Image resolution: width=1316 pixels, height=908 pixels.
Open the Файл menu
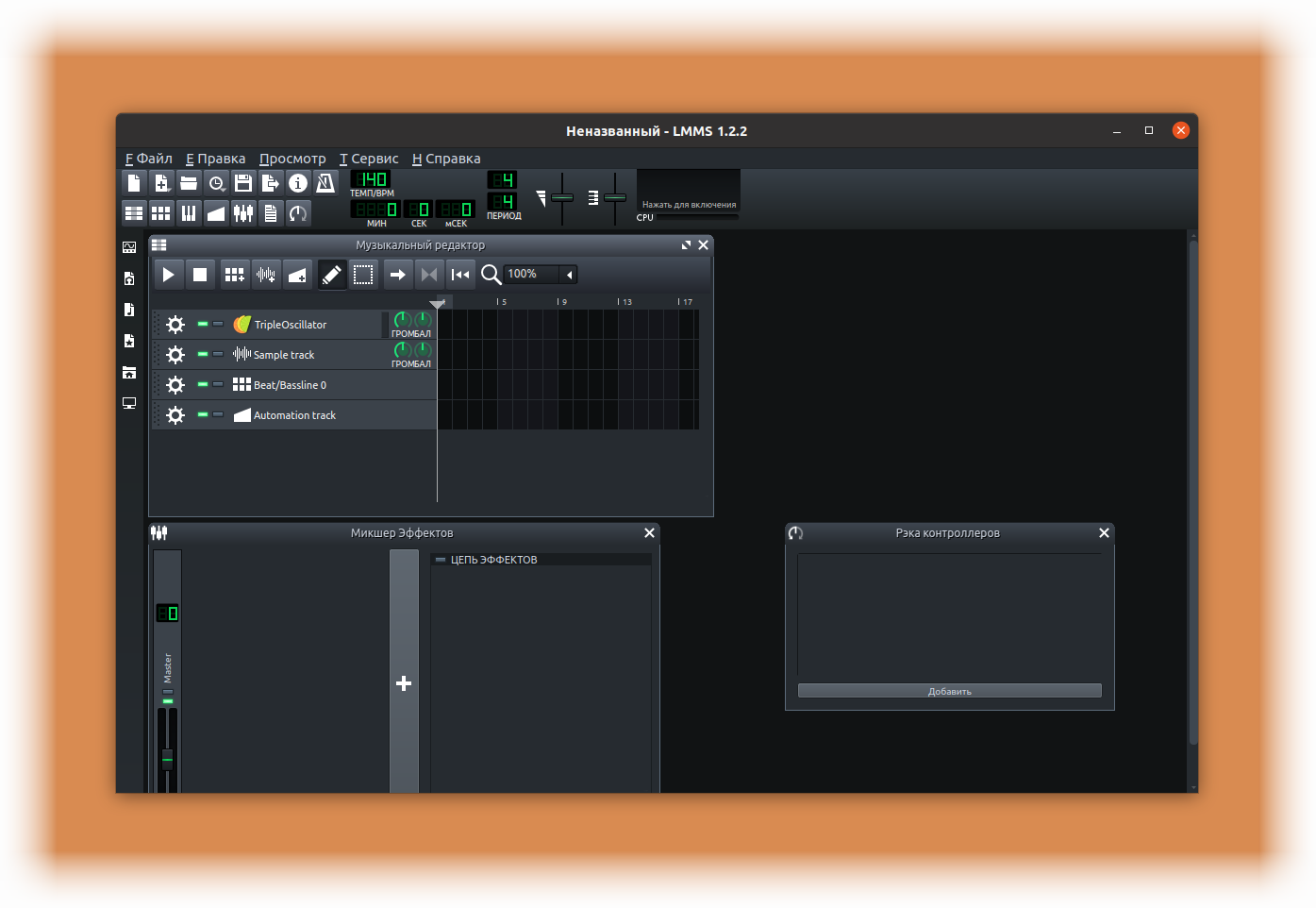149,159
